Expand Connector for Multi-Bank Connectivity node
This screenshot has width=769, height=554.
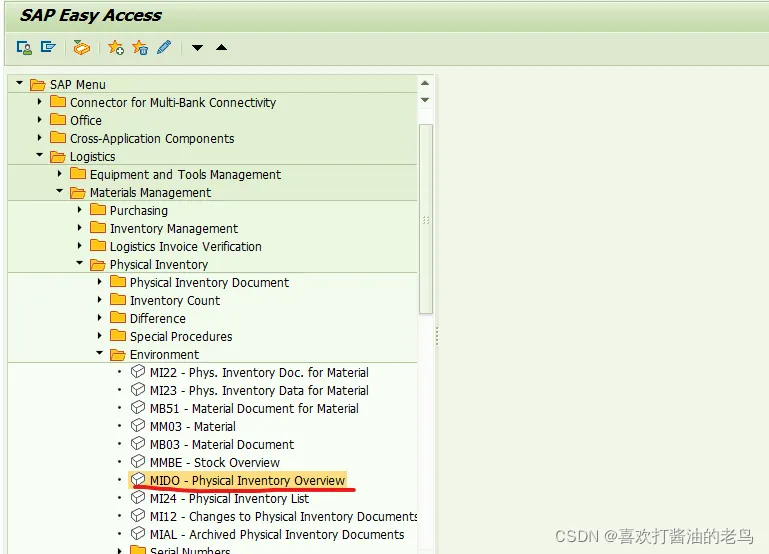coord(40,102)
